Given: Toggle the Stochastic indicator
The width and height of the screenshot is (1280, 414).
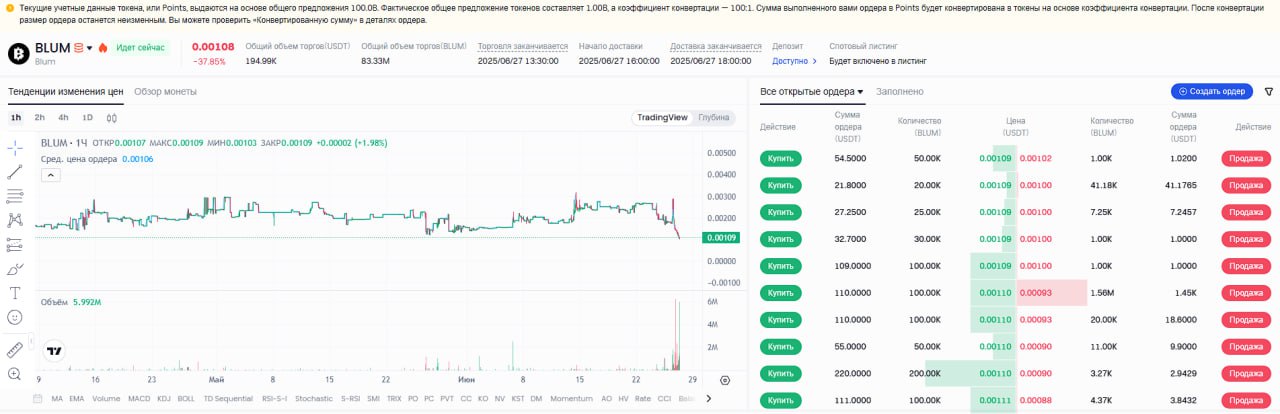Looking at the screenshot, I should pos(313,398).
